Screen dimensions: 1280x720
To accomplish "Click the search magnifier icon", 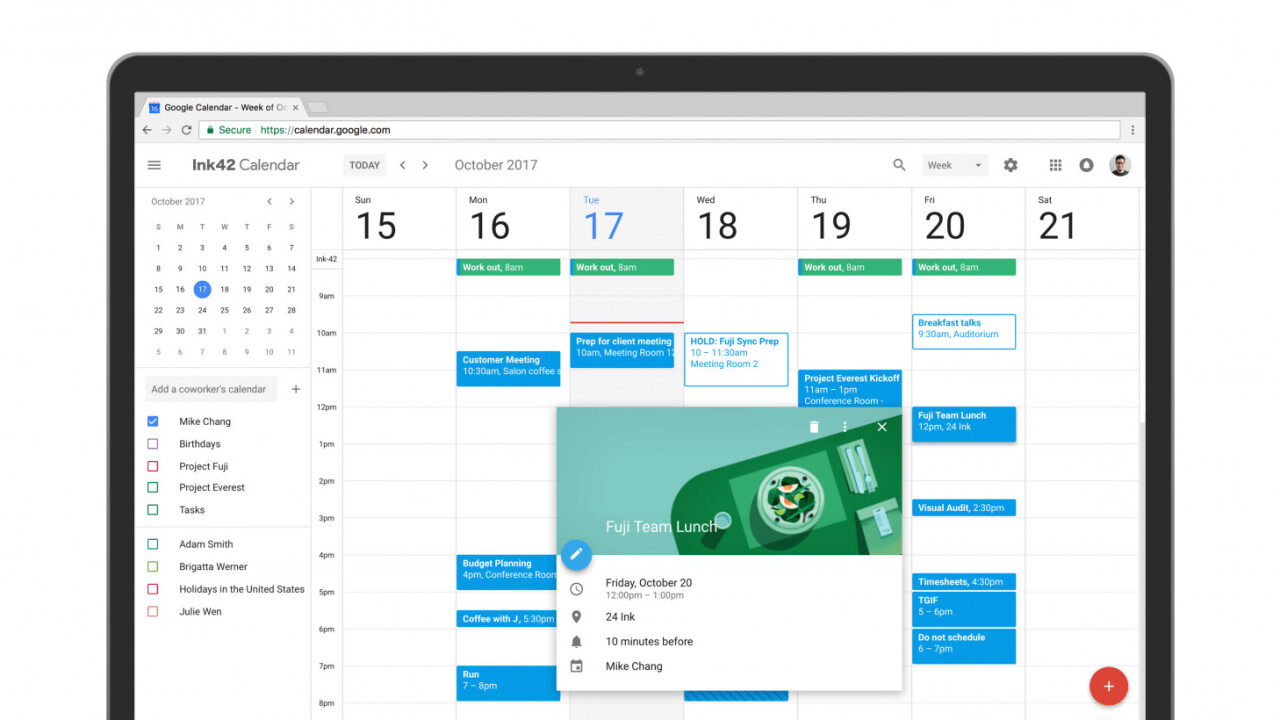I will [x=899, y=165].
